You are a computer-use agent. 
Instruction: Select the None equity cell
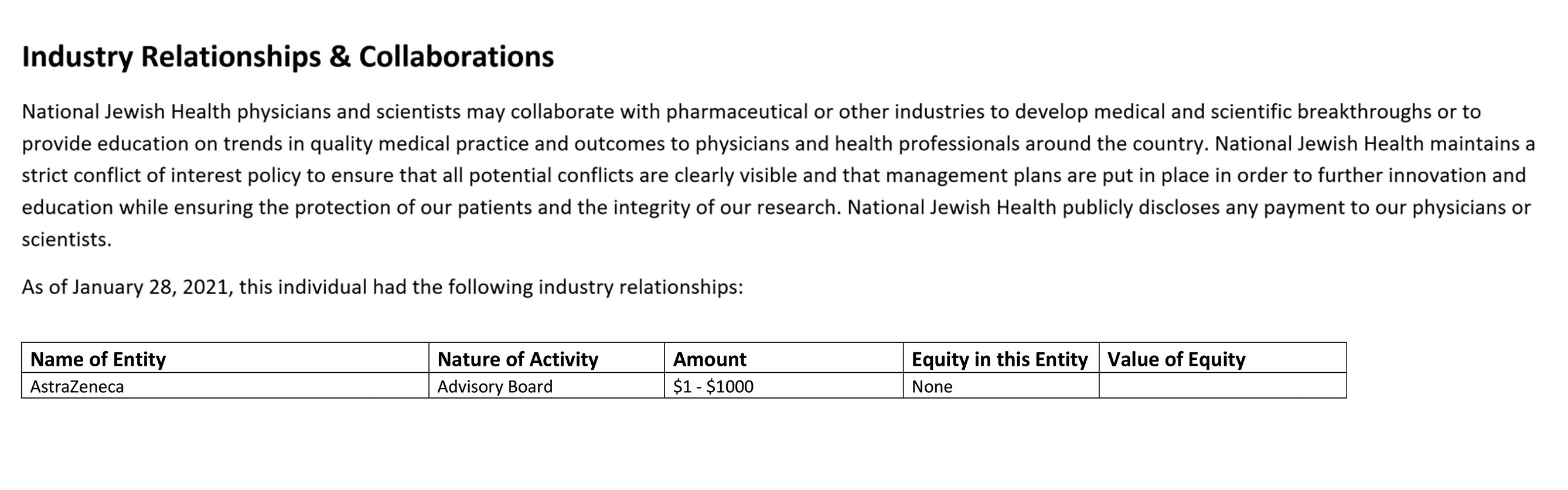pos(1001,386)
